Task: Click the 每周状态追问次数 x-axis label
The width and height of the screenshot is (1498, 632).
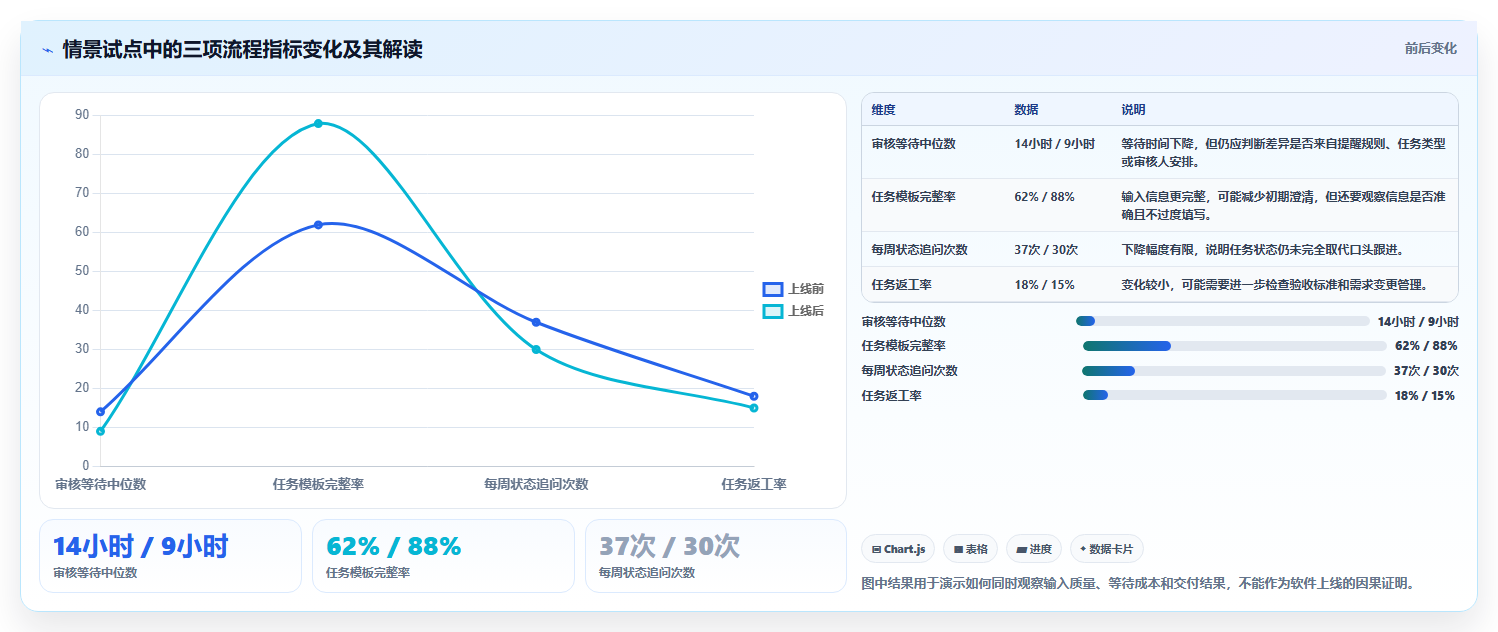Action: click(x=536, y=484)
